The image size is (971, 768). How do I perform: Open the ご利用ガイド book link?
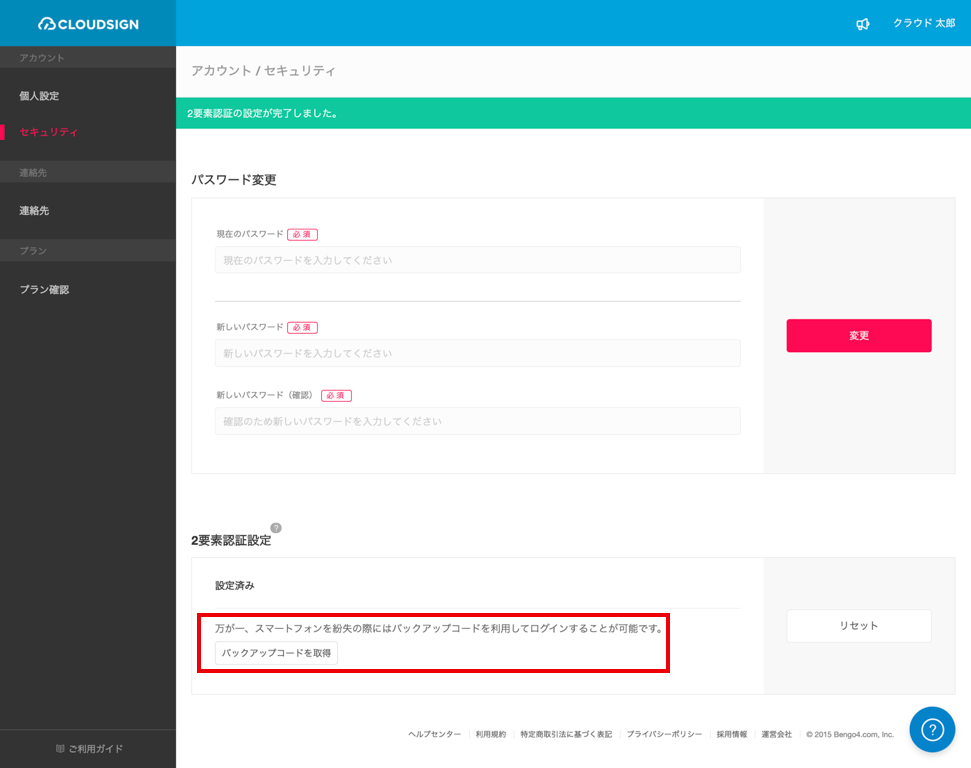[89, 749]
